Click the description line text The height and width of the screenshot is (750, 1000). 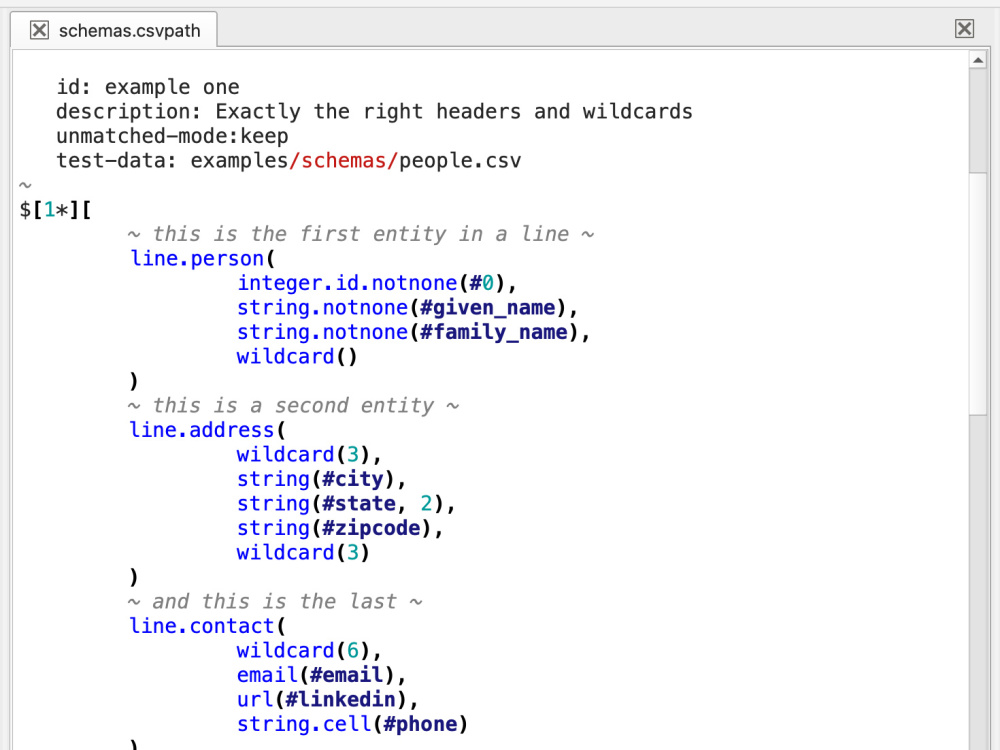(374, 112)
